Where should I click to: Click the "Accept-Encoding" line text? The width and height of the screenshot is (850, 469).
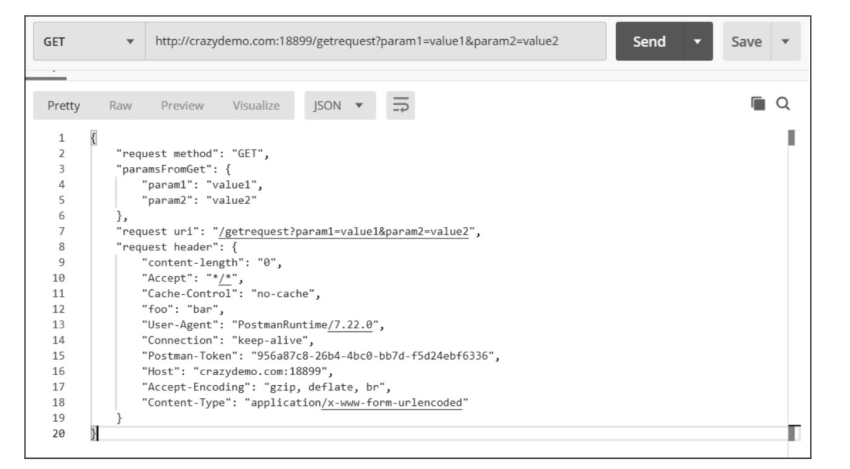(x=266, y=387)
